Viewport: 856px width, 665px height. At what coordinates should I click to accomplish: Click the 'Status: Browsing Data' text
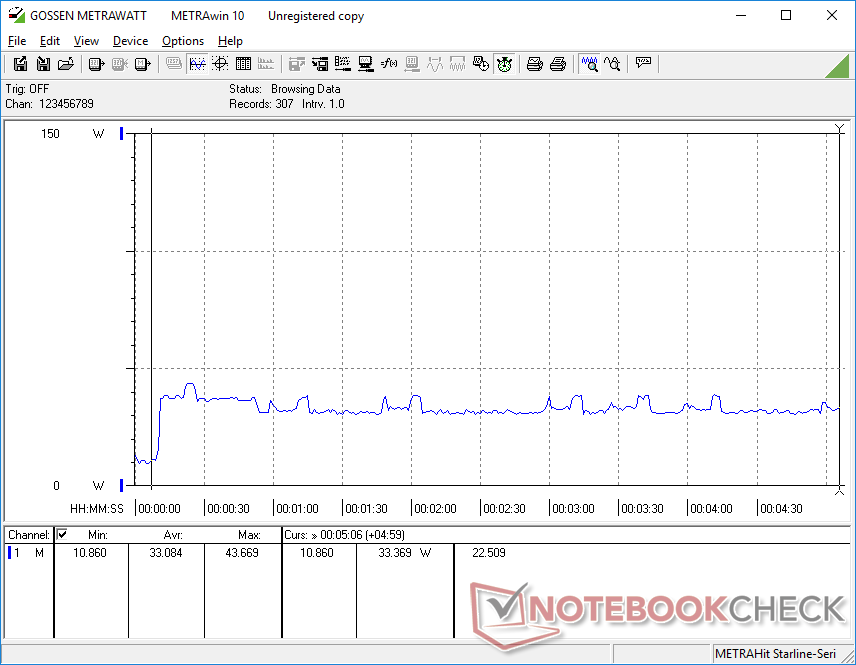pos(284,88)
